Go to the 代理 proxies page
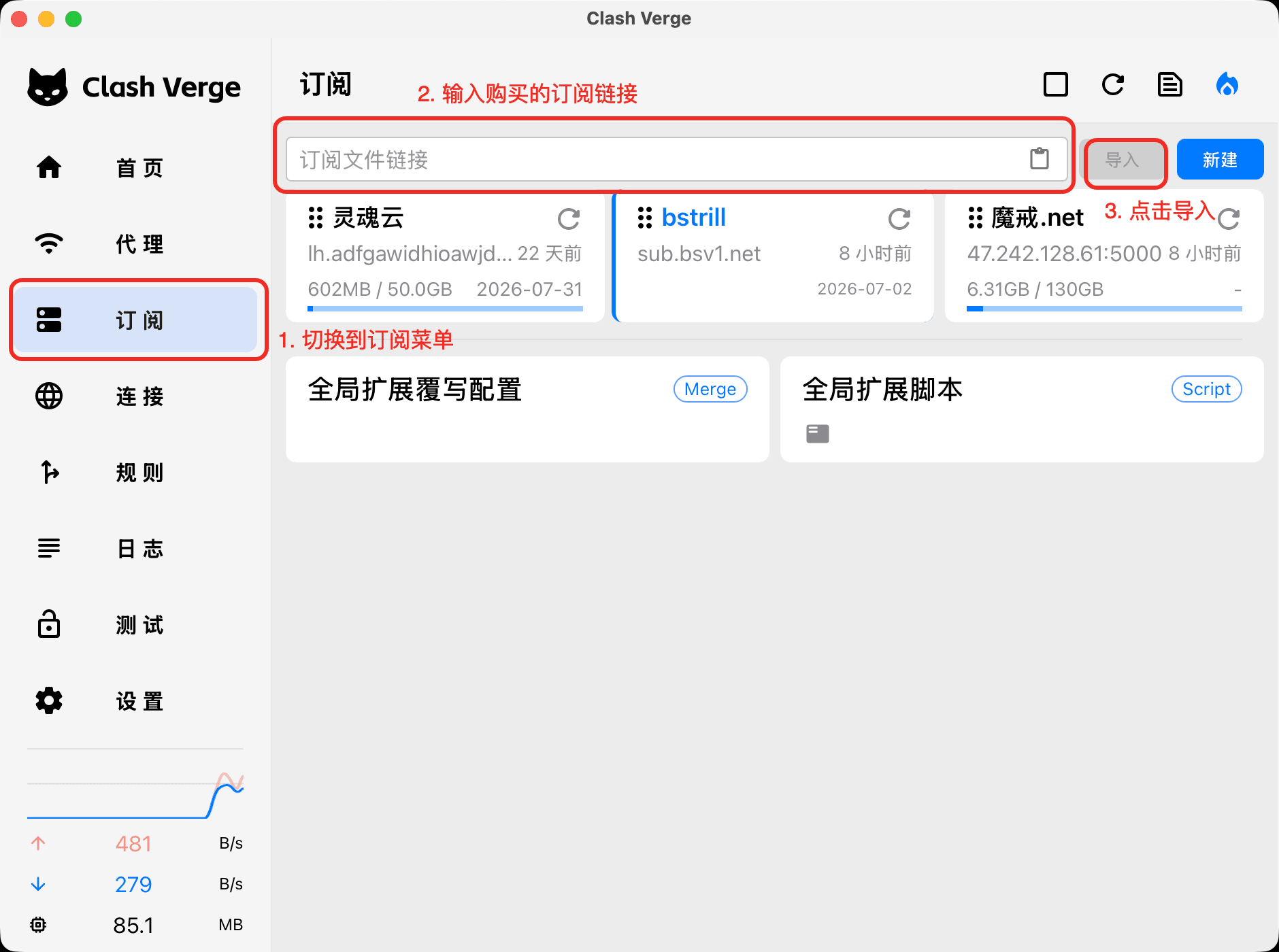1279x952 pixels. (135, 243)
